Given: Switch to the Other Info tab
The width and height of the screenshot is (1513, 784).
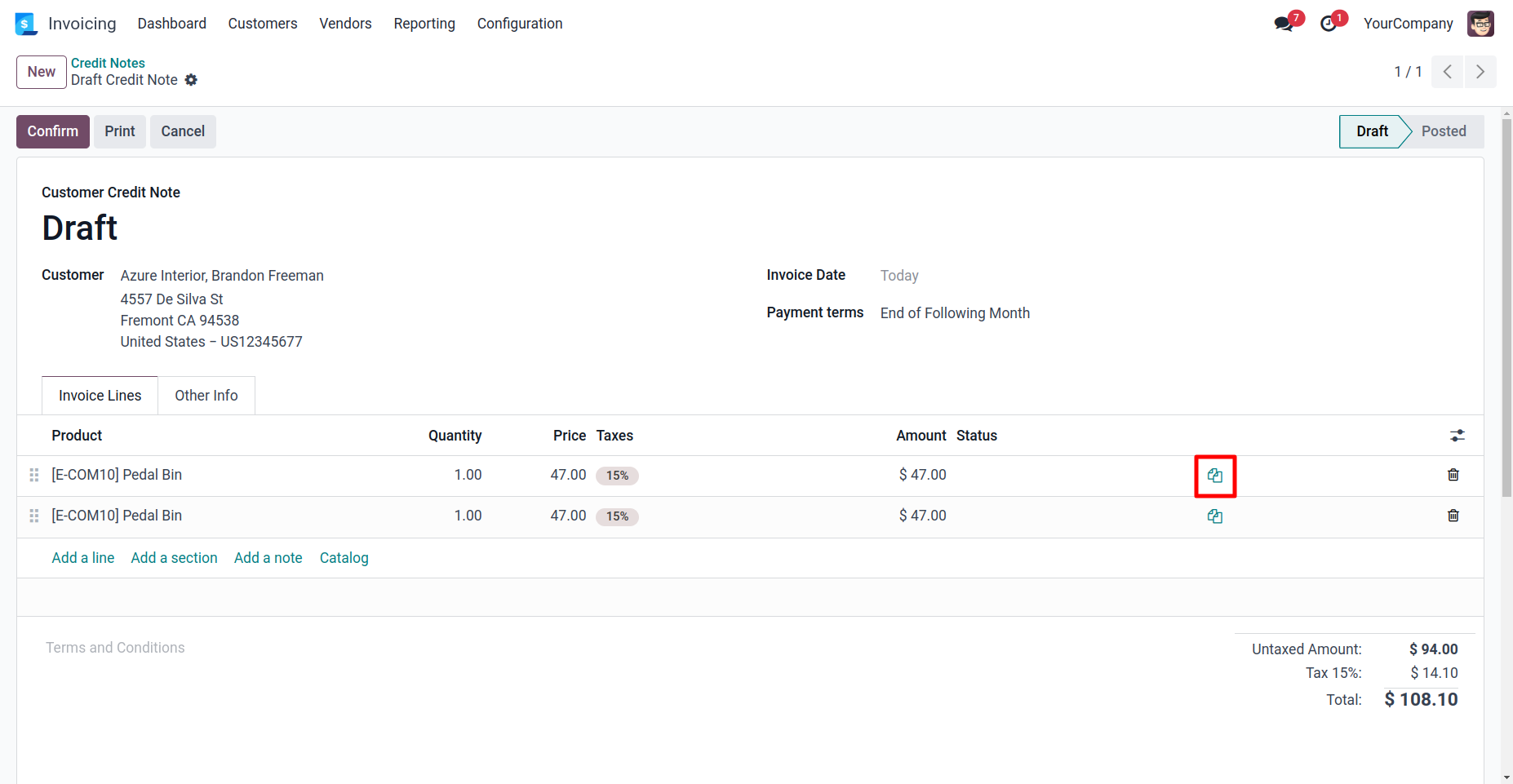Looking at the screenshot, I should 206,396.
